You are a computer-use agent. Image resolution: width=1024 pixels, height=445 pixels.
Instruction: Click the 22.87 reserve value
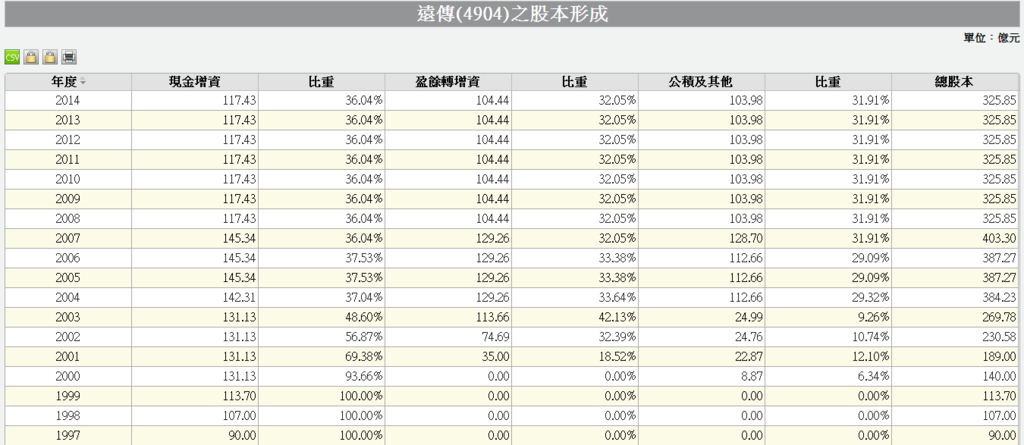click(751, 356)
